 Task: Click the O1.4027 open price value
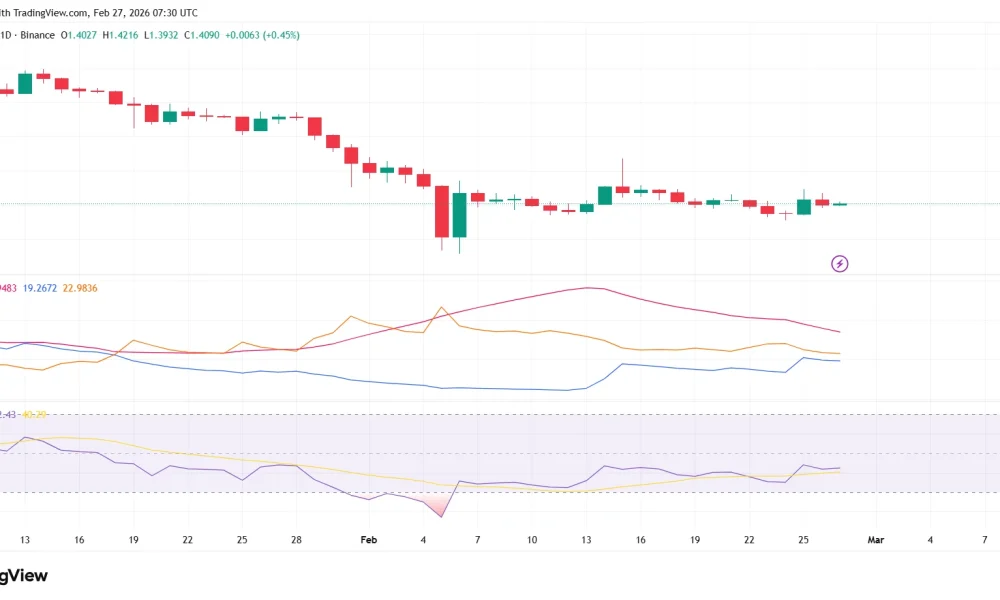click(x=77, y=34)
